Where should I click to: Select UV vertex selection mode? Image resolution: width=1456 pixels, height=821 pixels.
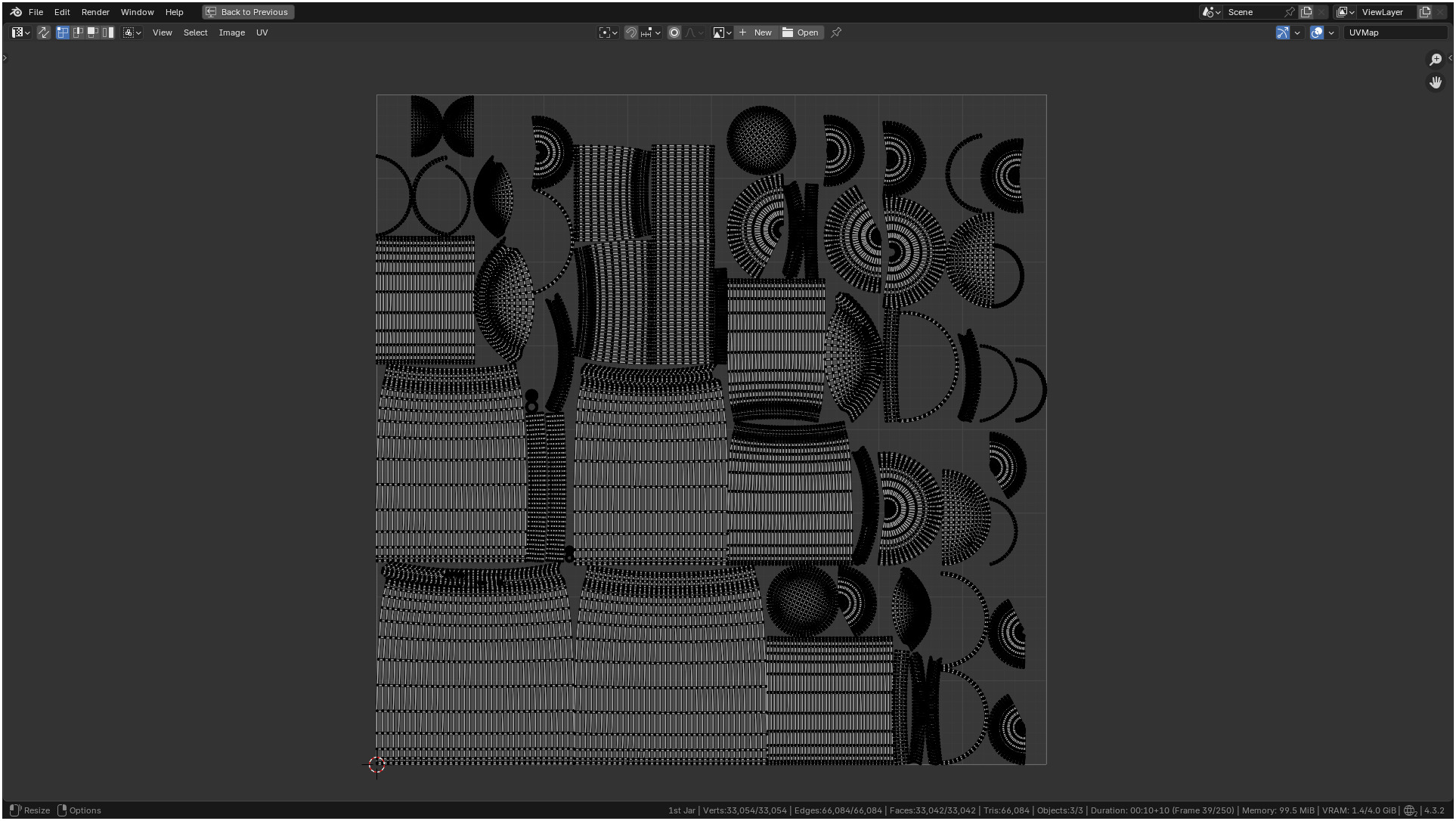pyautogui.click(x=63, y=33)
